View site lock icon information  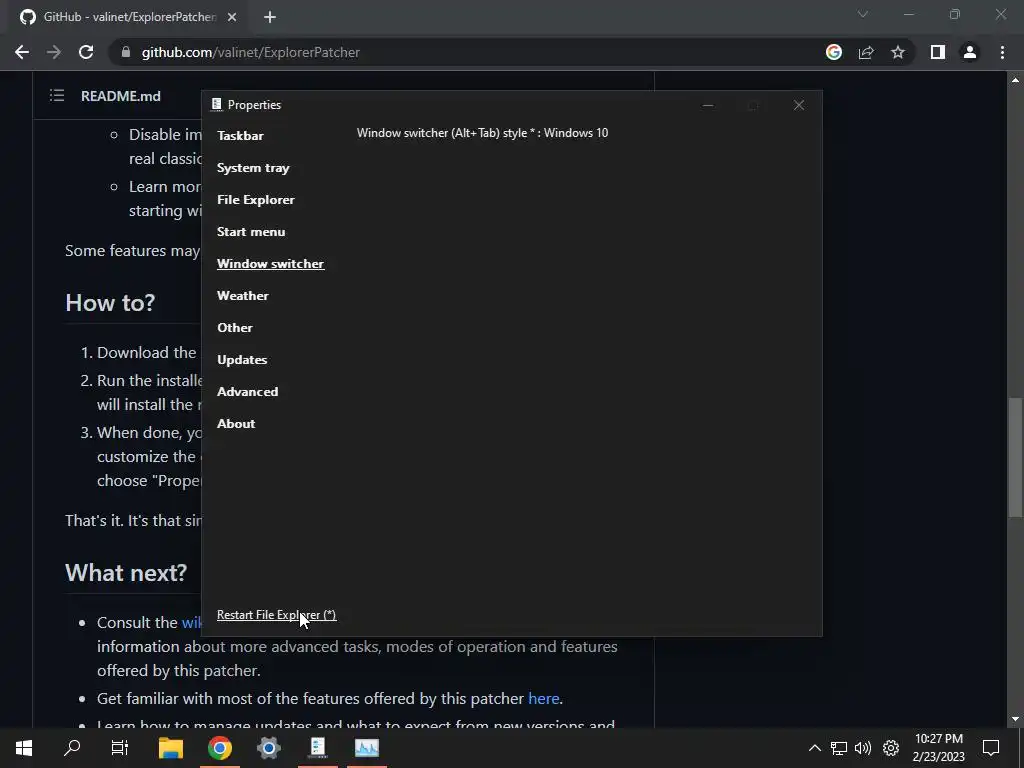click(x=126, y=52)
